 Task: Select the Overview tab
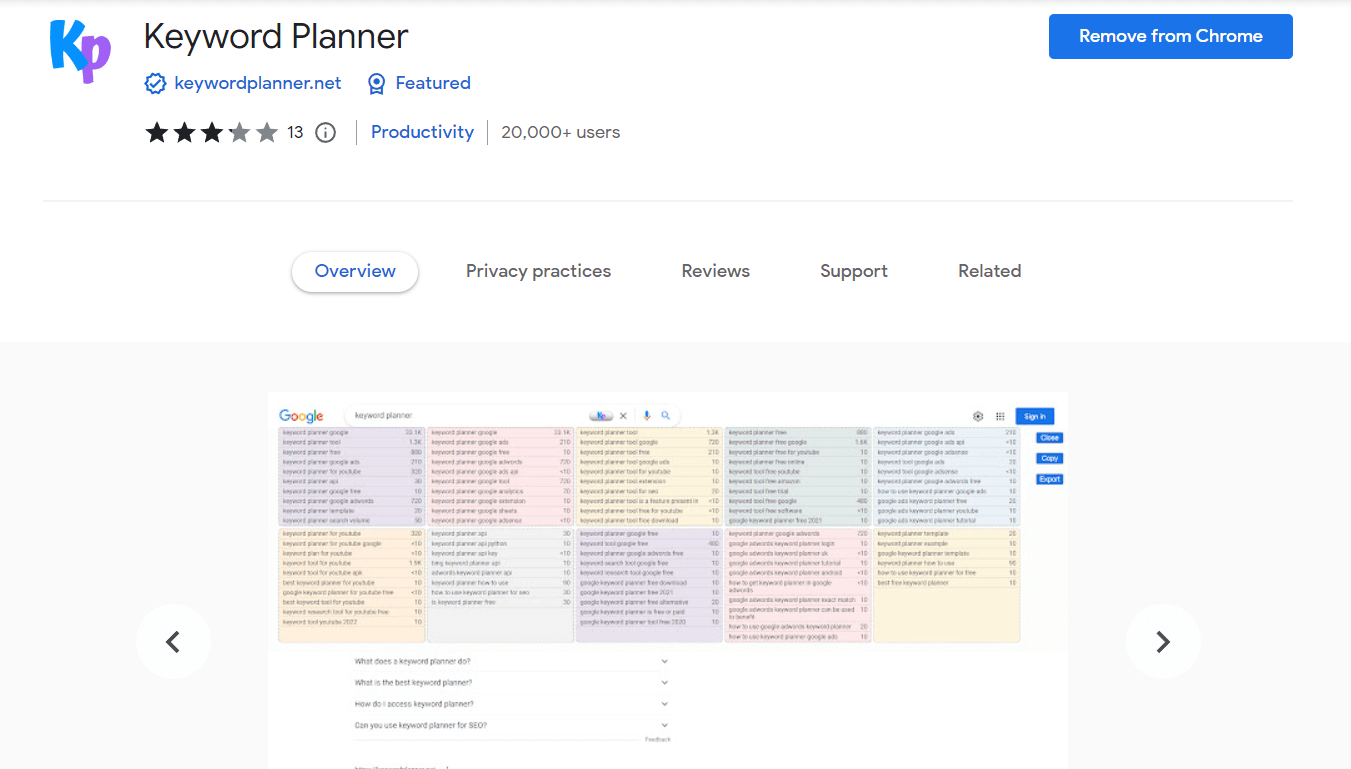[355, 271]
